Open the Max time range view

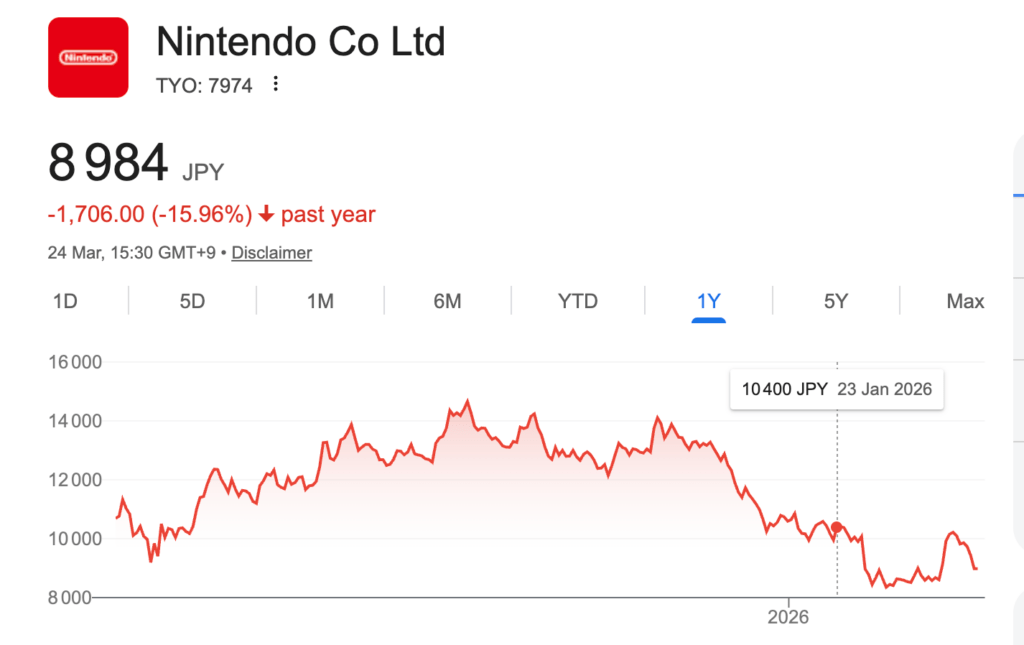tap(962, 301)
